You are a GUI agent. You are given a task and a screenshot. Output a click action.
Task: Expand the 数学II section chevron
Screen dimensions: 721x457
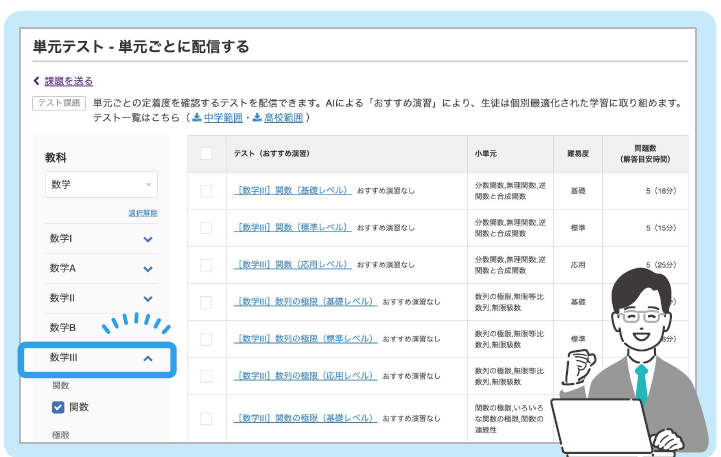point(148,299)
